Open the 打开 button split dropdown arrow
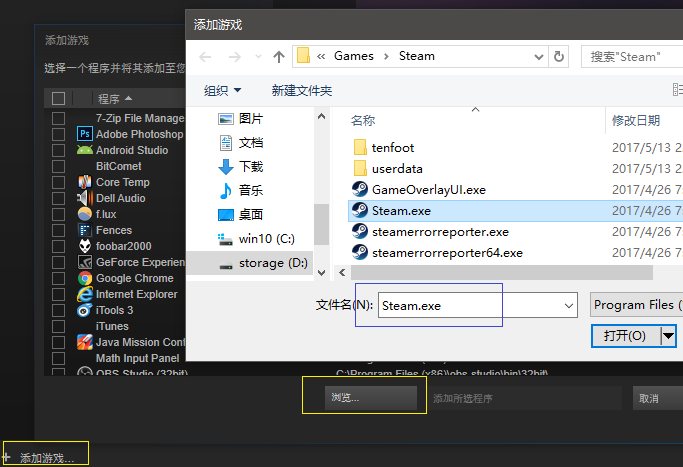Viewport: 683px width, 467px height. tap(668, 336)
